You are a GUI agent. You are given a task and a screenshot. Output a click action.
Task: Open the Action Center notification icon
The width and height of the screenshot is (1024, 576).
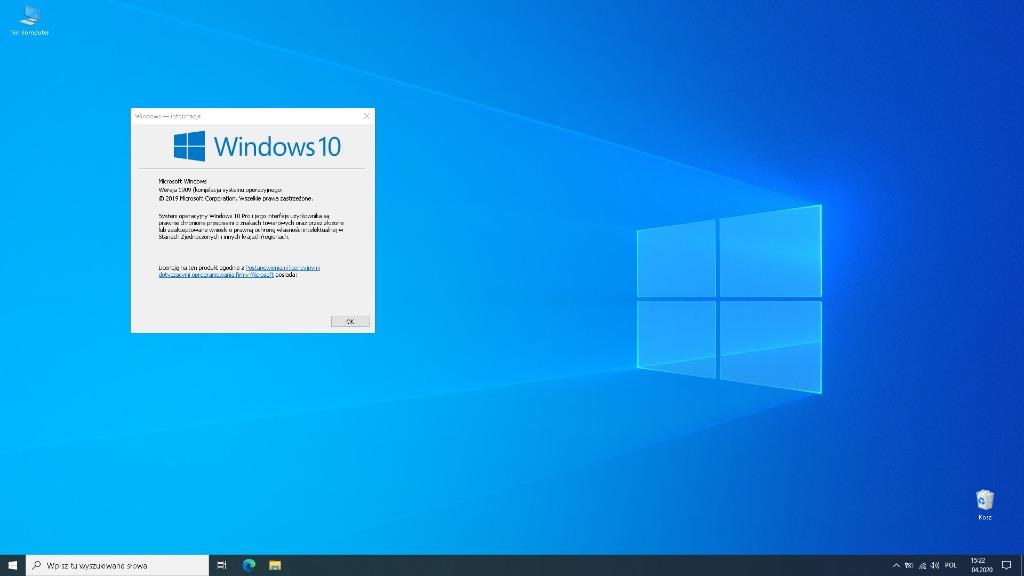(1008, 565)
